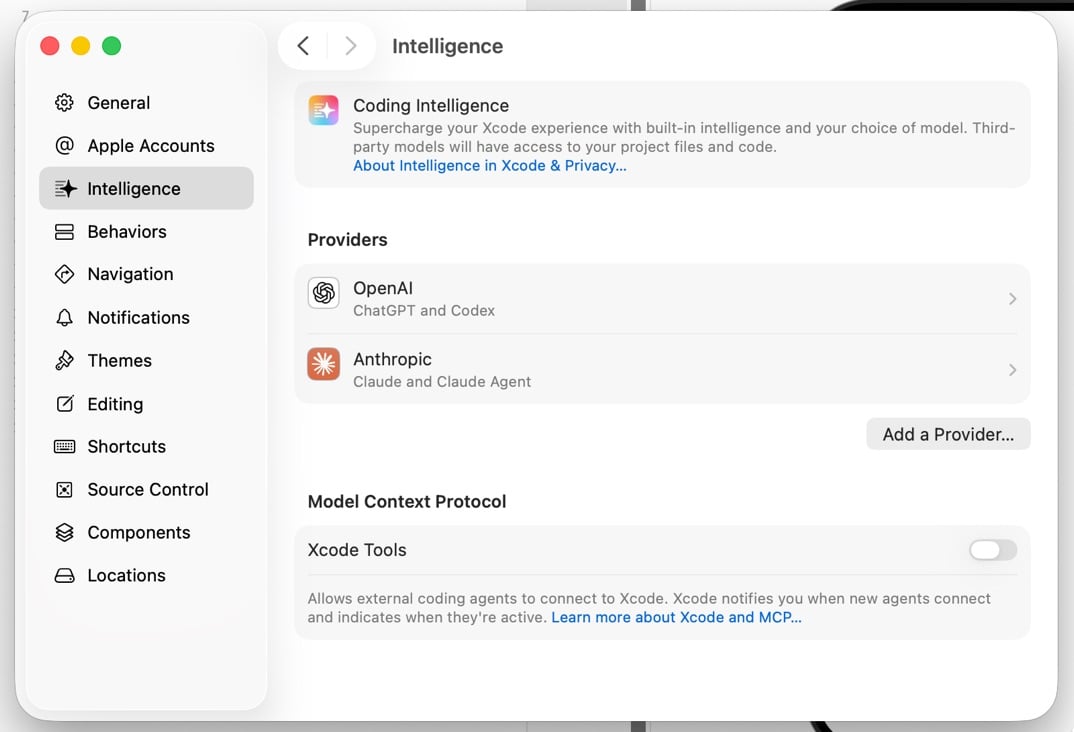This screenshot has height=732, width=1074.
Task: Click the OpenAI logo icon
Action: [323, 293]
